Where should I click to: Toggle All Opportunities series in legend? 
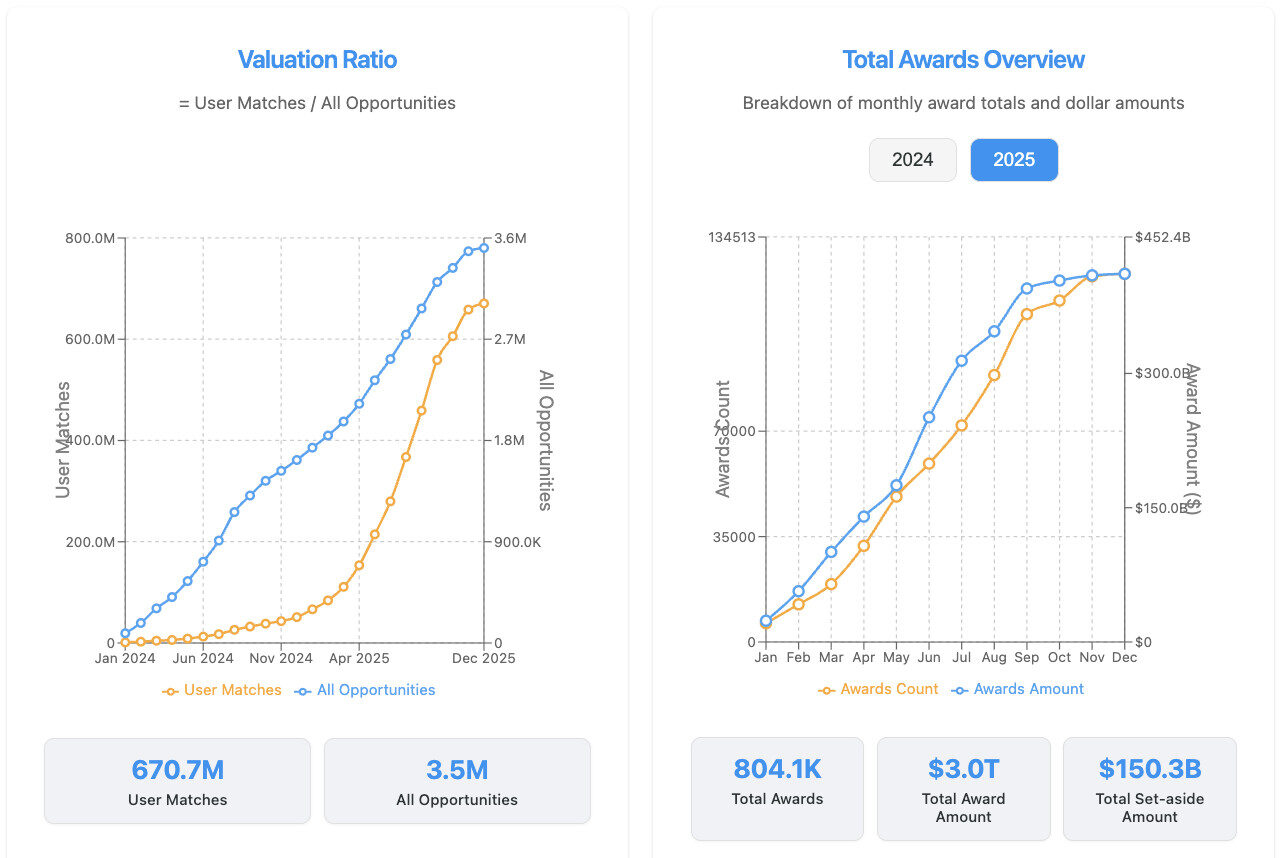click(x=375, y=690)
